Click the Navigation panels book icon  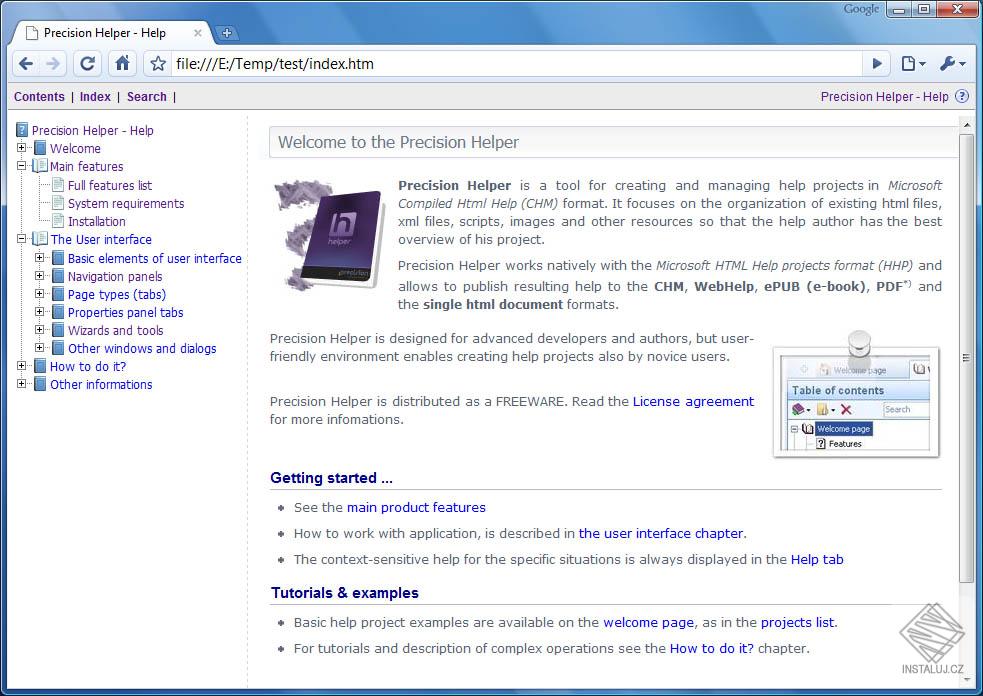(x=58, y=276)
